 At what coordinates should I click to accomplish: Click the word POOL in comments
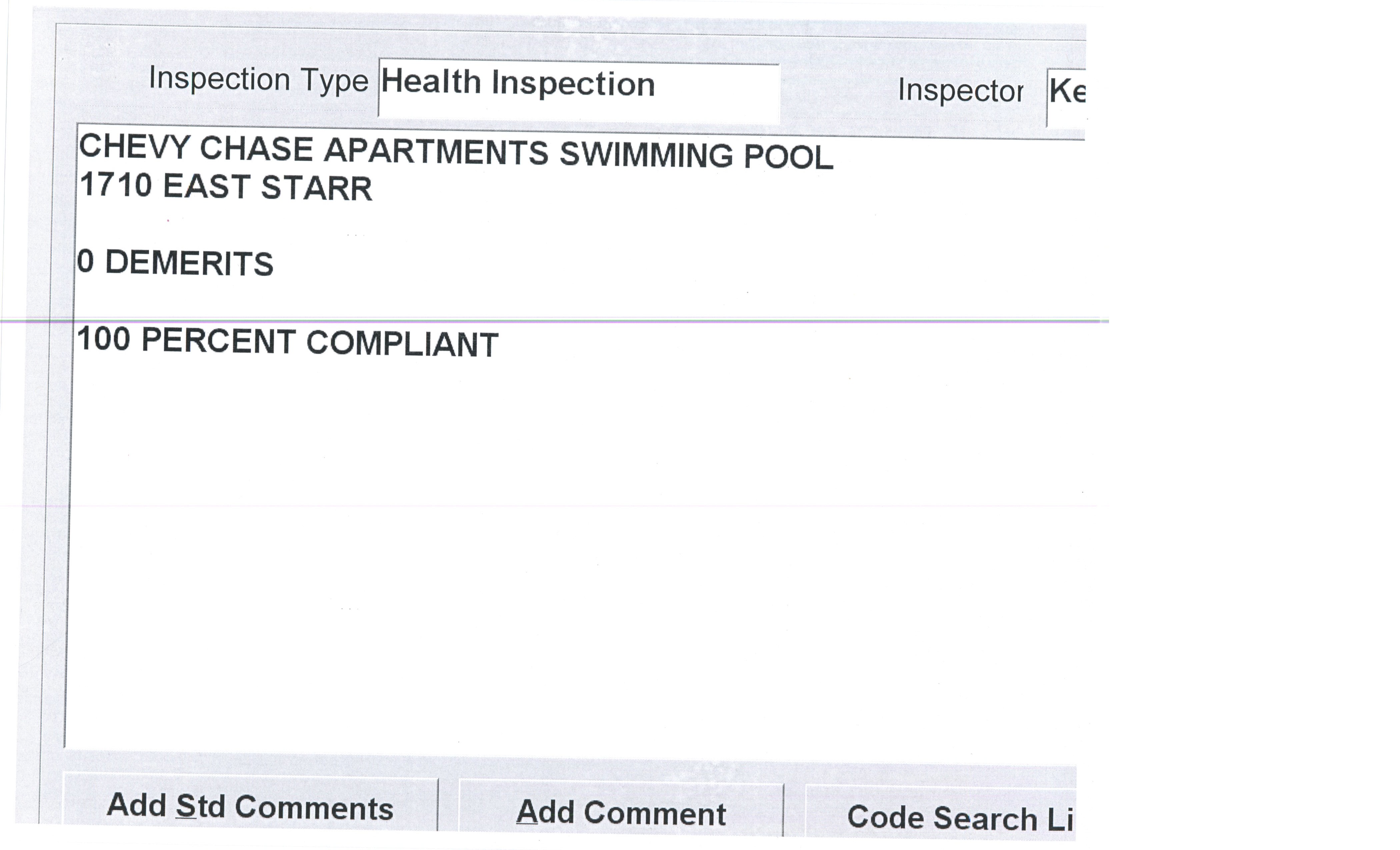click(788, 157)
